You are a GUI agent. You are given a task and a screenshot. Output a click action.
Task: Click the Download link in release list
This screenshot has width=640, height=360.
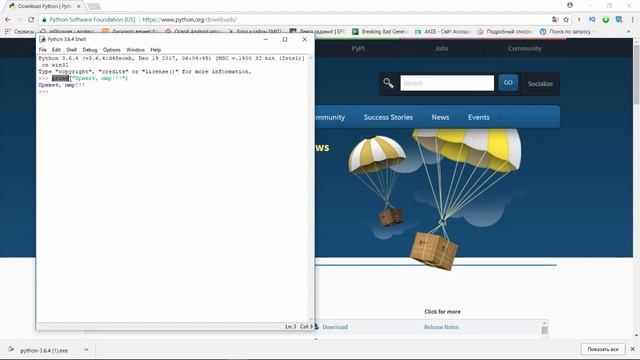[335, 327]
